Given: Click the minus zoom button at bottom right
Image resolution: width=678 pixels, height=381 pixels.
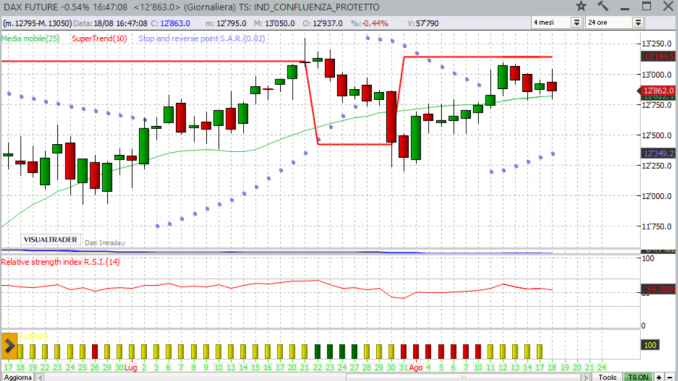Looking at the screenshot, I should click(x=669, y=377).
